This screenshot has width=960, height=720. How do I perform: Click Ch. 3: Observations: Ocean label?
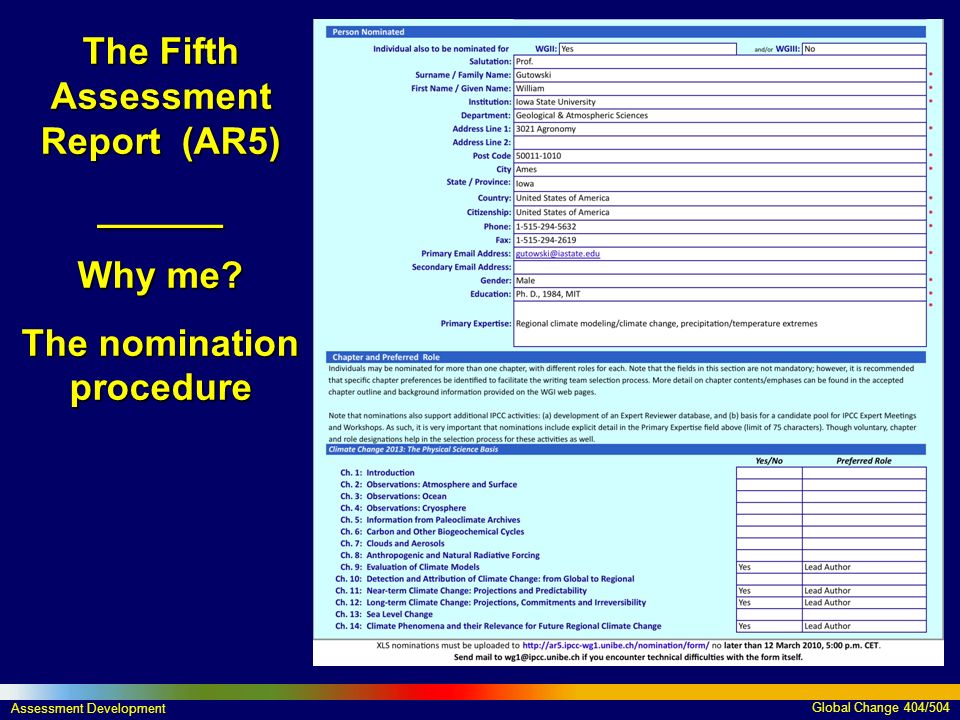tap(393, 497)
